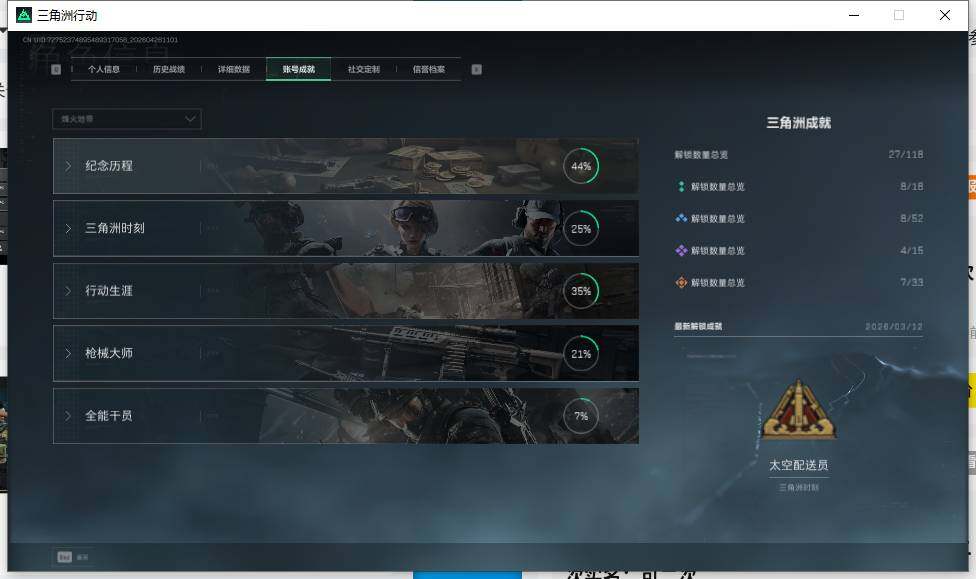The height and width of the screenshot is (579, 976).
Task: Click the 8/18 unlock count
Action: [x=911, y=186]
